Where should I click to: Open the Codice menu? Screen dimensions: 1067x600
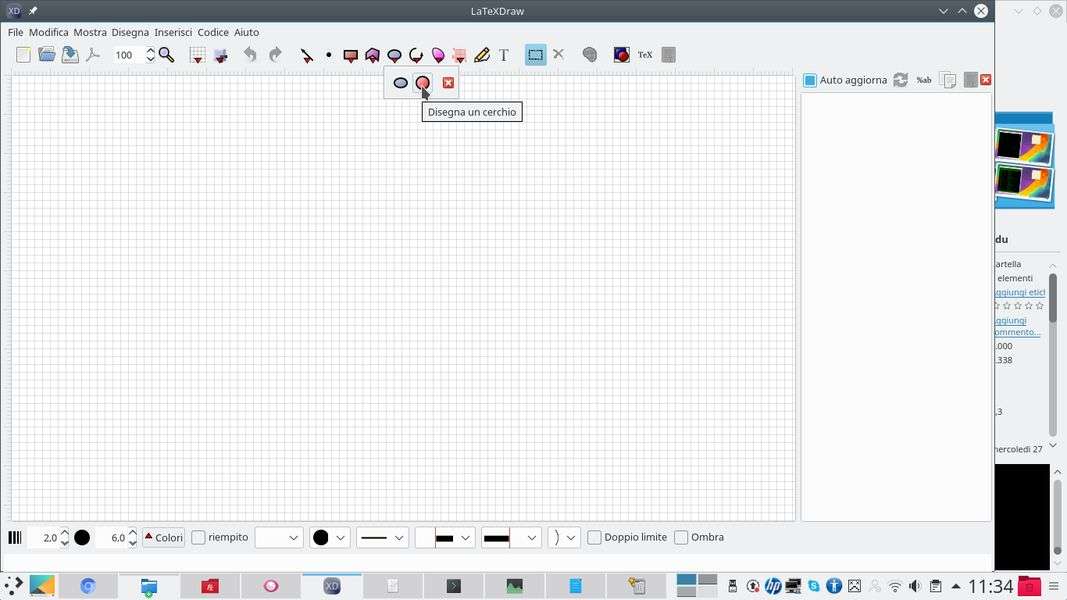click(213, 32)
